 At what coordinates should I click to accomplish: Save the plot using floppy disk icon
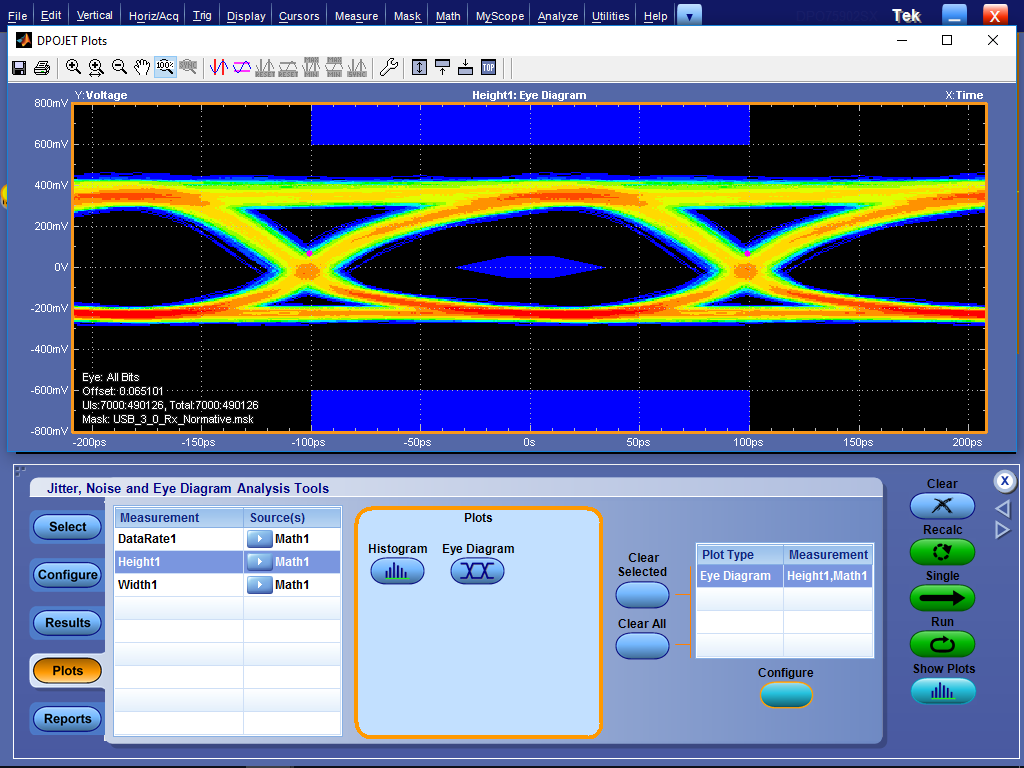[x=19, y=67]
